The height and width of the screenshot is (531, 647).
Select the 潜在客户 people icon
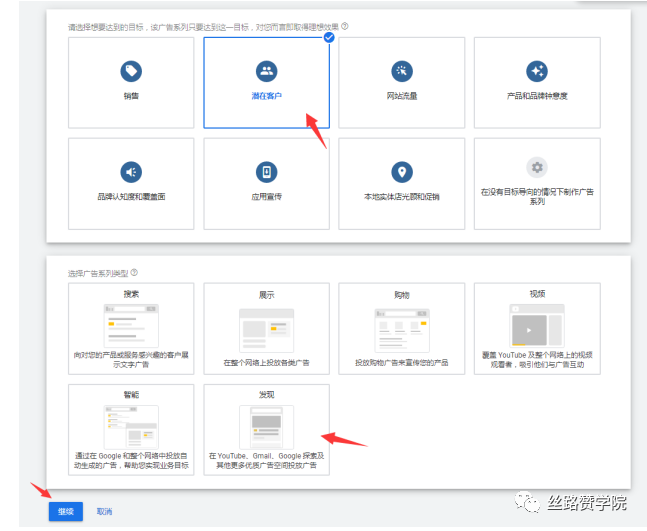(267, 71)
